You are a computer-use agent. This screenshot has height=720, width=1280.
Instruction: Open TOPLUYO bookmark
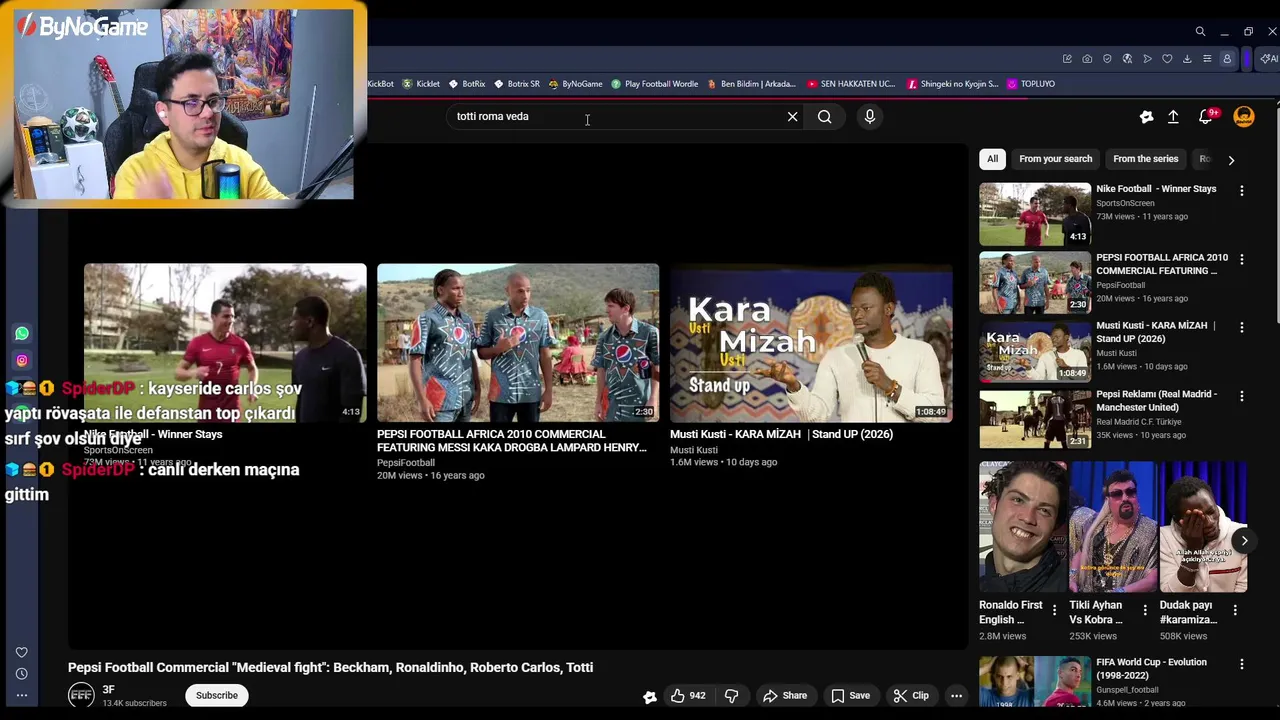click(1031, 84)
